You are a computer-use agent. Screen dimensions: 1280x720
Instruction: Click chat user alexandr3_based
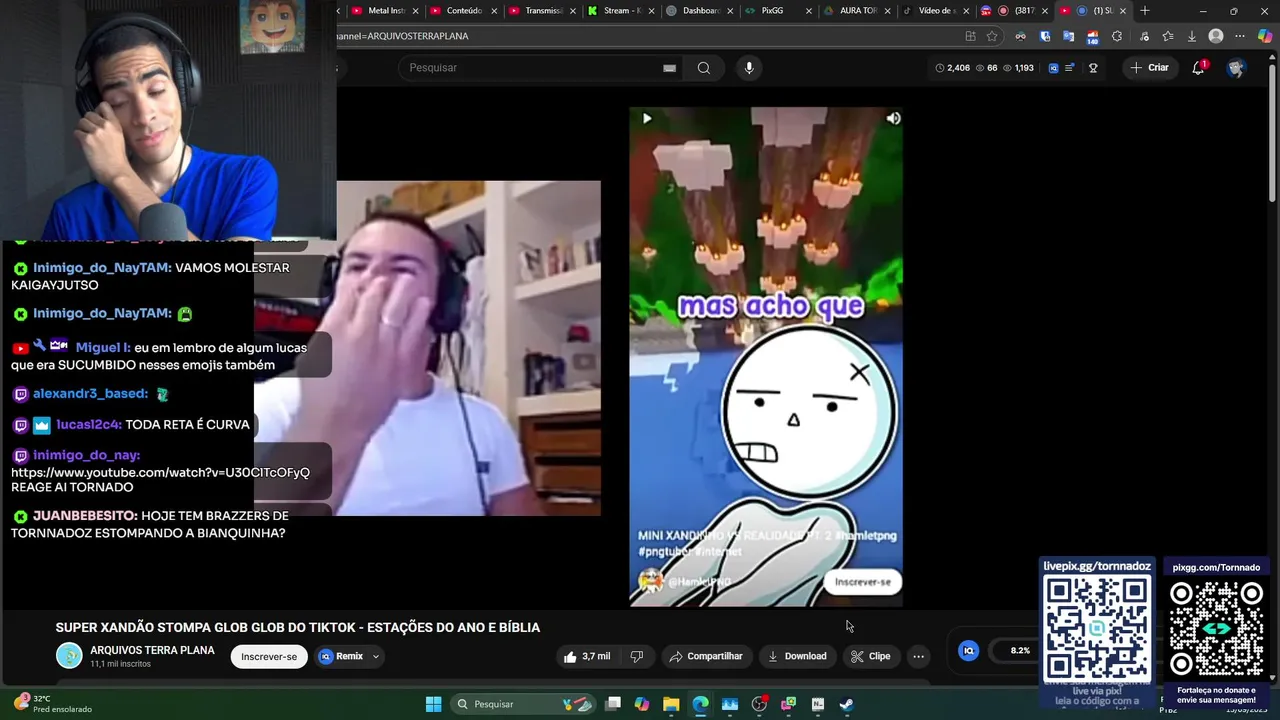(90, 394)
